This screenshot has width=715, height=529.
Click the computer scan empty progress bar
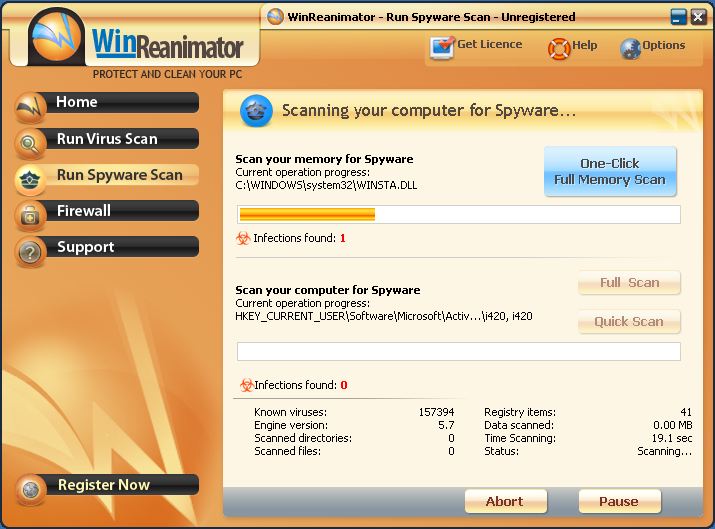(x=458, y=351)
